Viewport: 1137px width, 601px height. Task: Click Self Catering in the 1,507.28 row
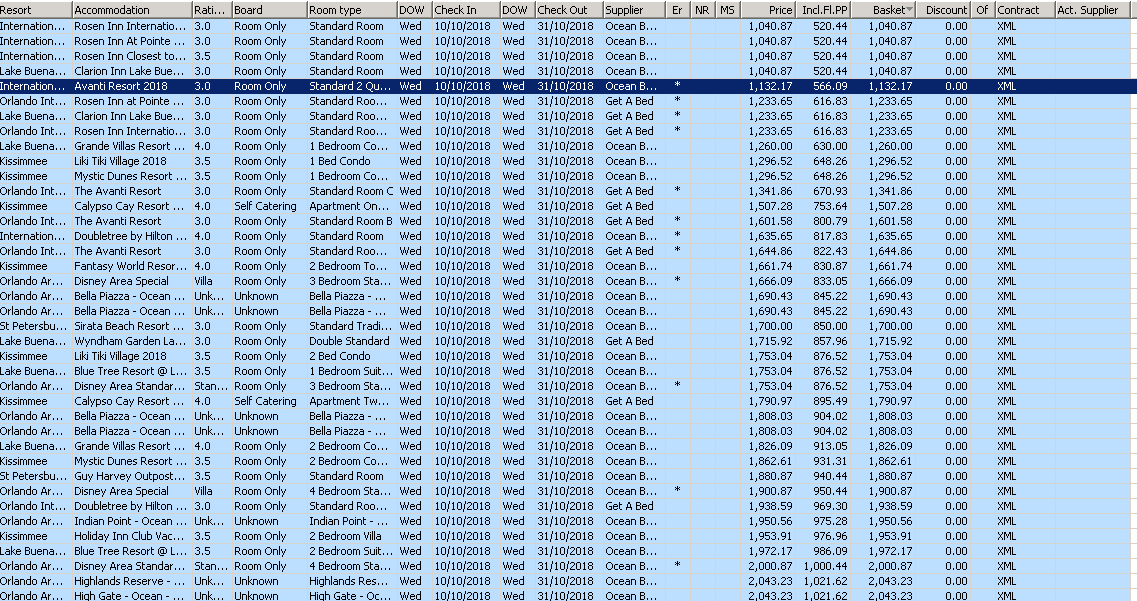pyautogui.click(x=265, y=206)
